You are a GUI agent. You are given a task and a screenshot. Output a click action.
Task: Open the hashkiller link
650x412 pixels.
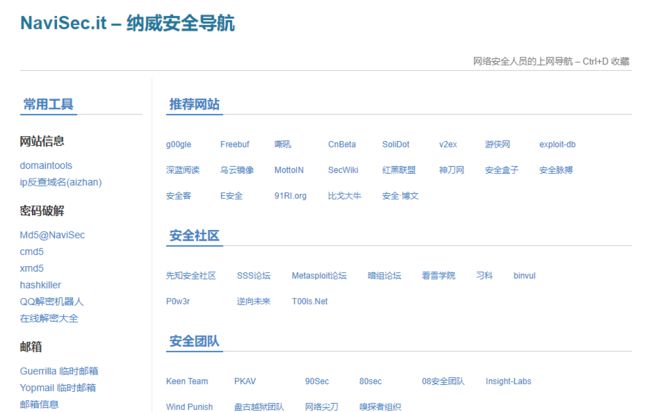click(40, 285)
